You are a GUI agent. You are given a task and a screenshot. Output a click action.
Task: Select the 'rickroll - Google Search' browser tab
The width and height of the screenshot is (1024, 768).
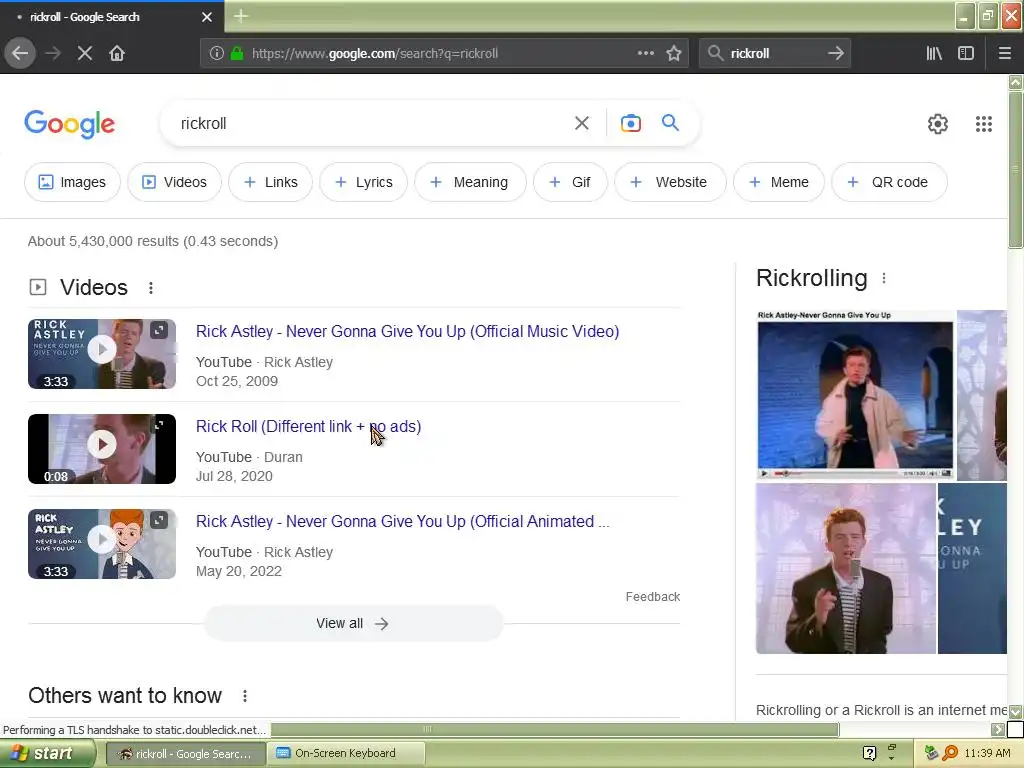point(111,16)
